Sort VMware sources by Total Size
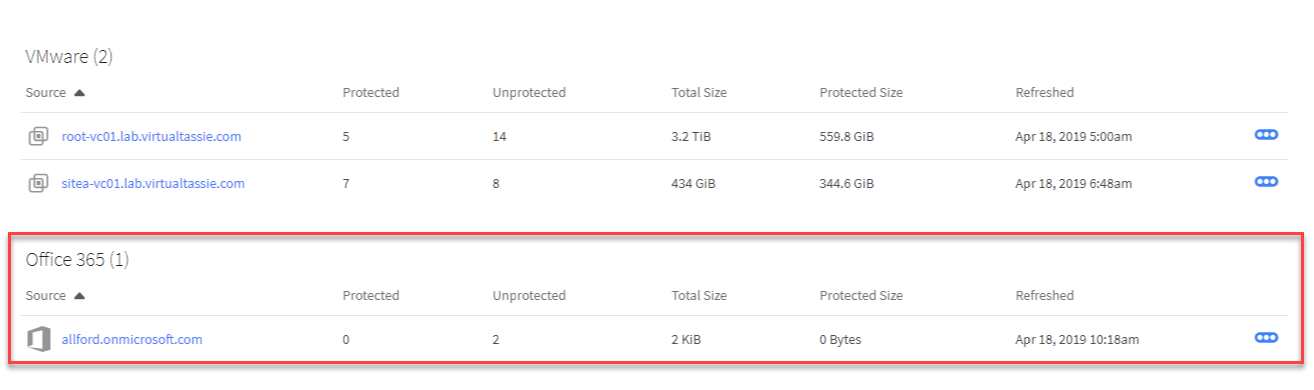 pyautogui.click(x=699, y=93)
